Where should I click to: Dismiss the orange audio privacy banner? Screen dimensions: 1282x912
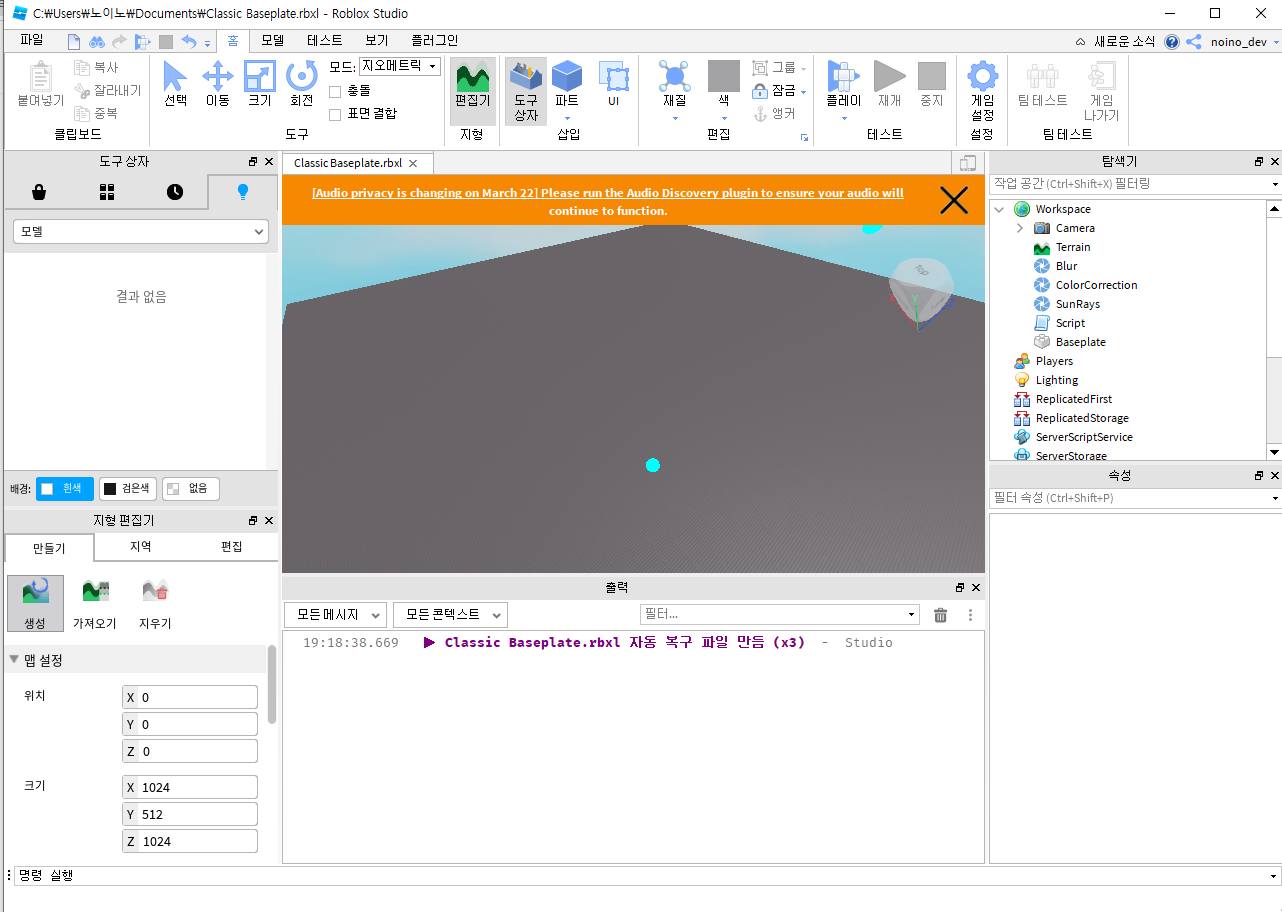pyautogui.click(x=954, y=200)
